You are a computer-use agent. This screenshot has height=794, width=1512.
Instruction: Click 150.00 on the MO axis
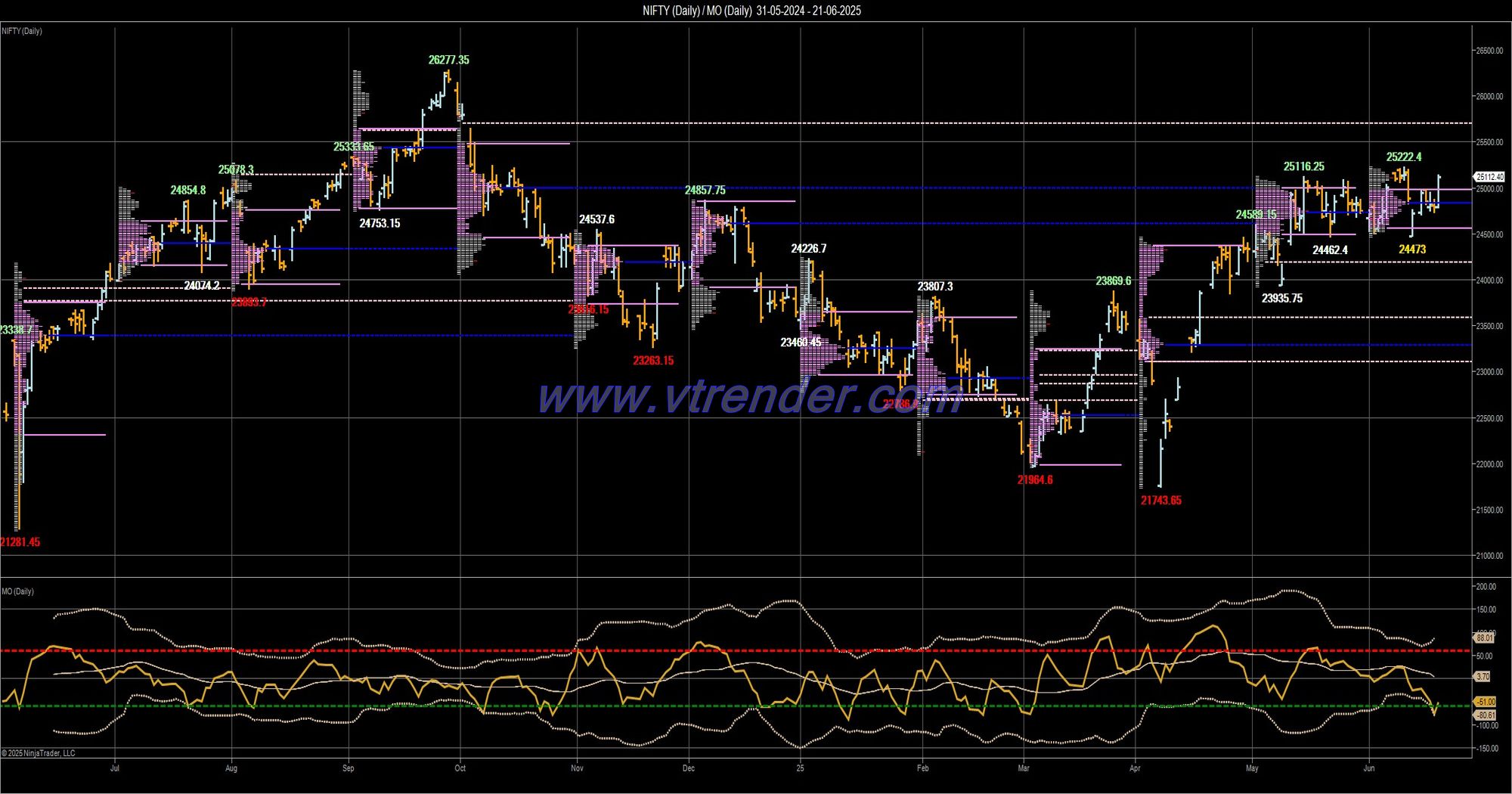tap(1486, 609)
